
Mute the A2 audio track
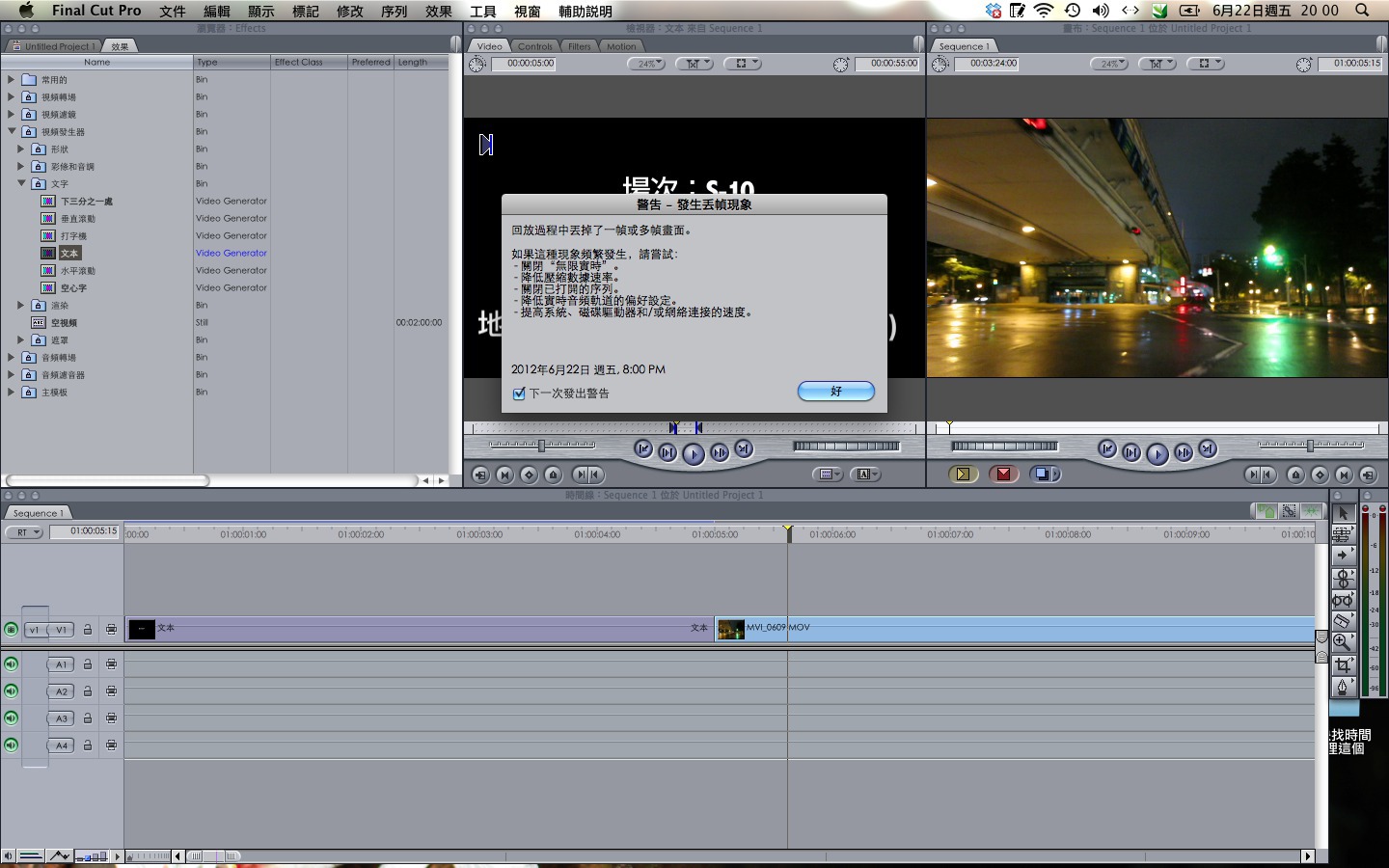point(11,691)
